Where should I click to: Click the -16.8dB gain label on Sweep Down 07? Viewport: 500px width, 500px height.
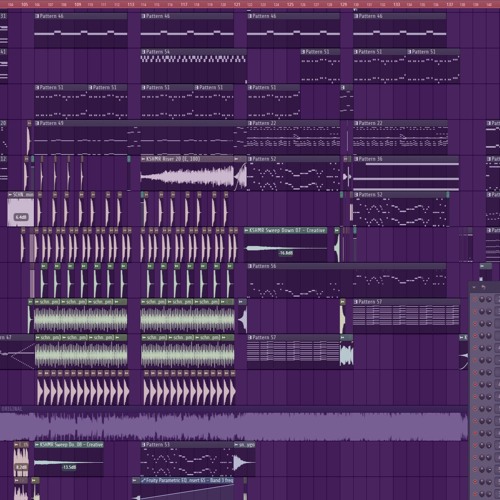pos(286,253)
